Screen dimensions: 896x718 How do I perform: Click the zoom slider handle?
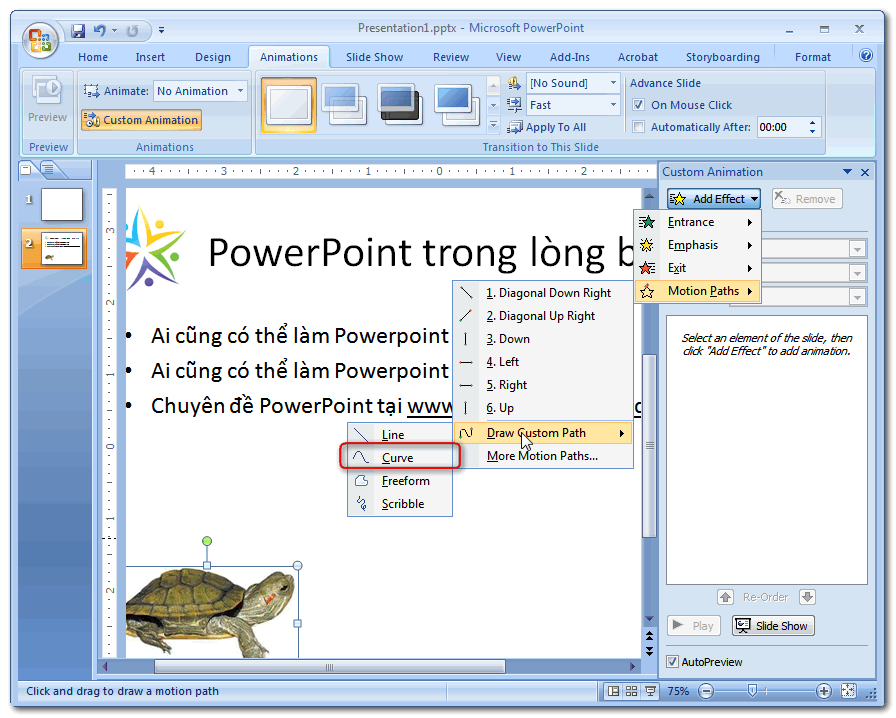click(x=752, y=691)
